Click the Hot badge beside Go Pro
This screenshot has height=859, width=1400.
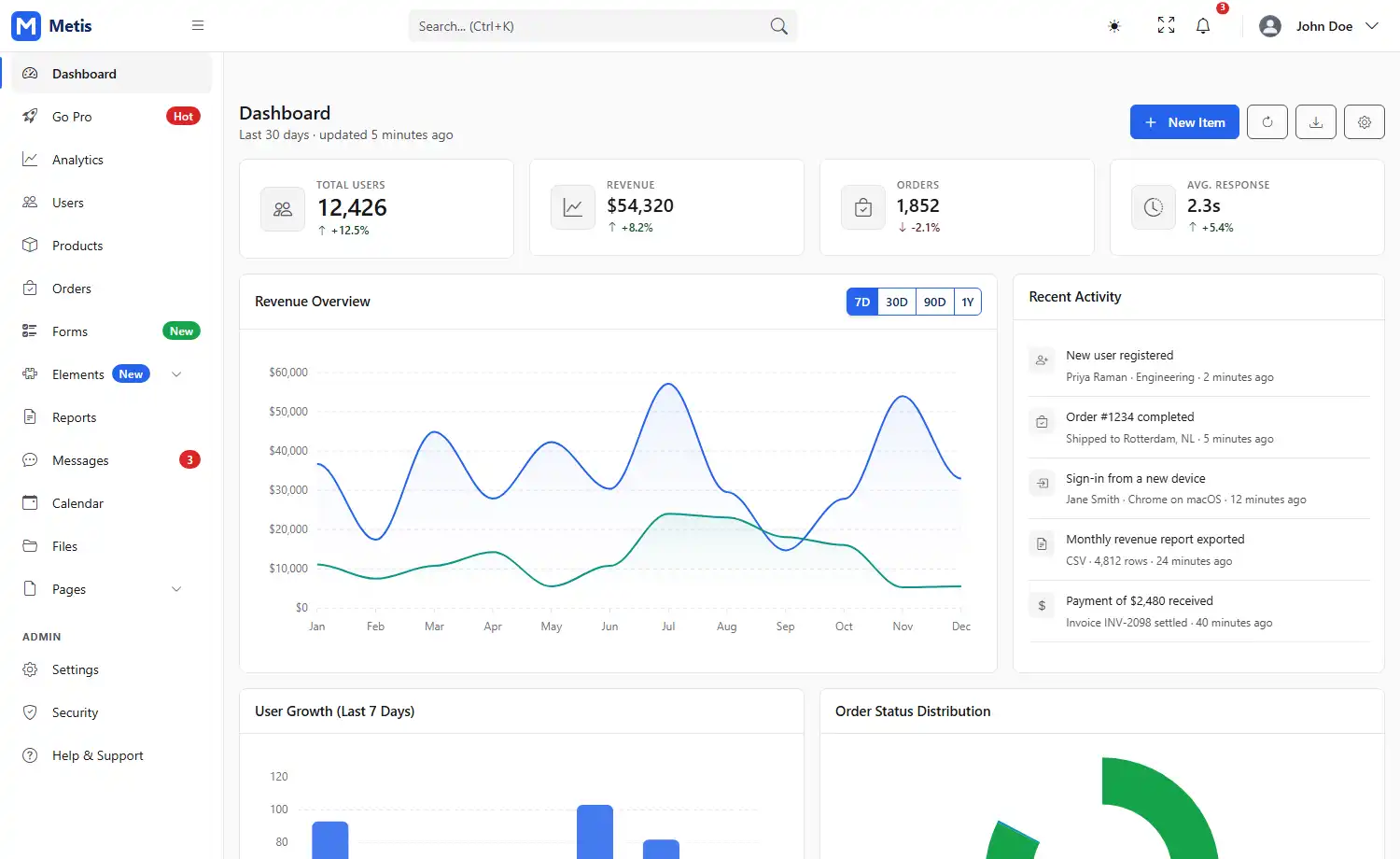click(x=183, y=117)
